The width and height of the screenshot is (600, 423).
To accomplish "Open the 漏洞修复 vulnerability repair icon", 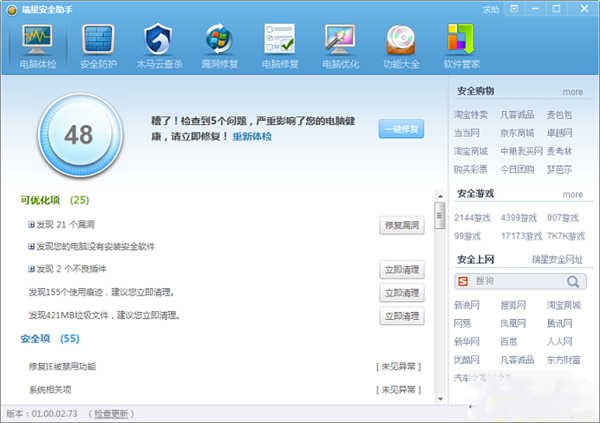I will click(x=217, y=43).
